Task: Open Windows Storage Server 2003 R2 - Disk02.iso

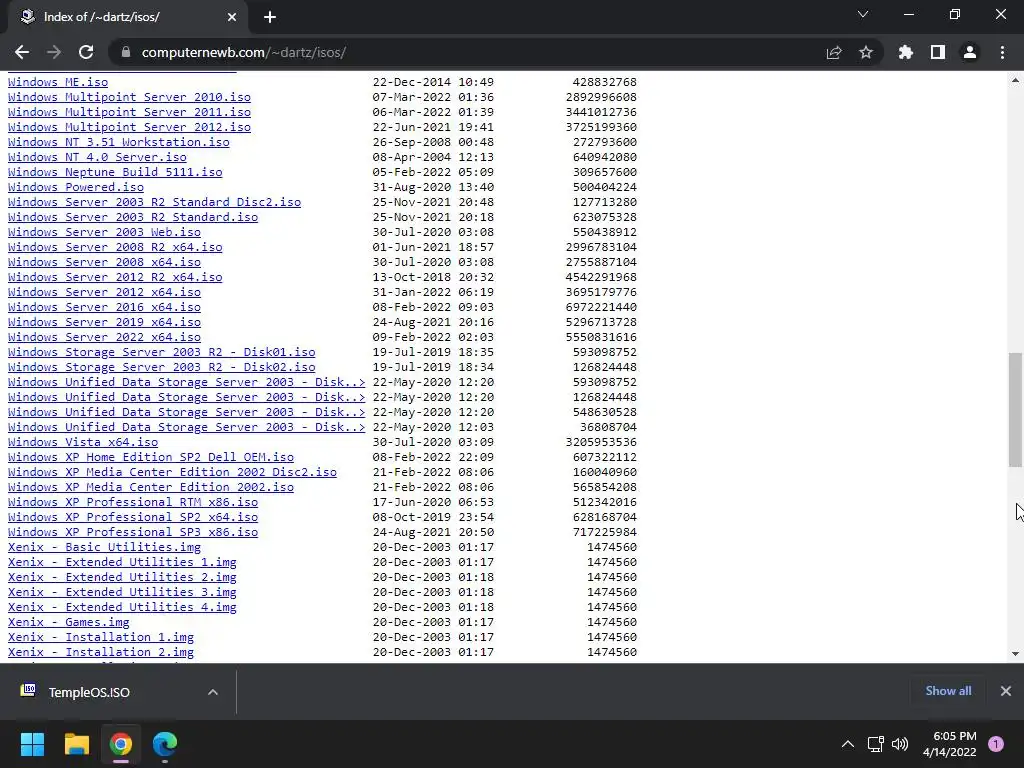Action: pos(161,368)
